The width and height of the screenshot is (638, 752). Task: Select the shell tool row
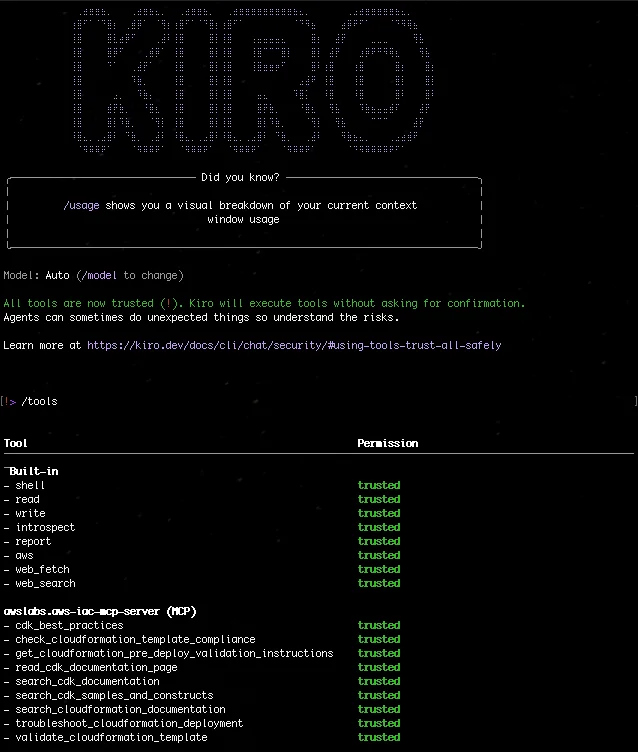[x=202, y=485]
